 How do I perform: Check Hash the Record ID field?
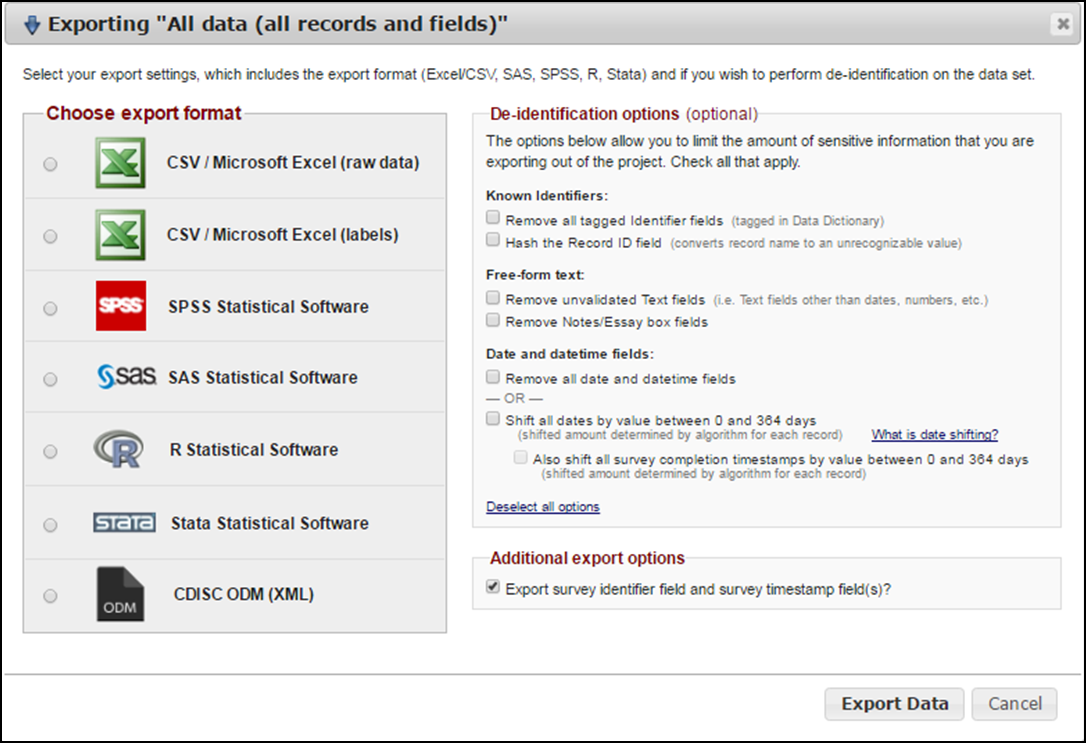click(492, 240)
